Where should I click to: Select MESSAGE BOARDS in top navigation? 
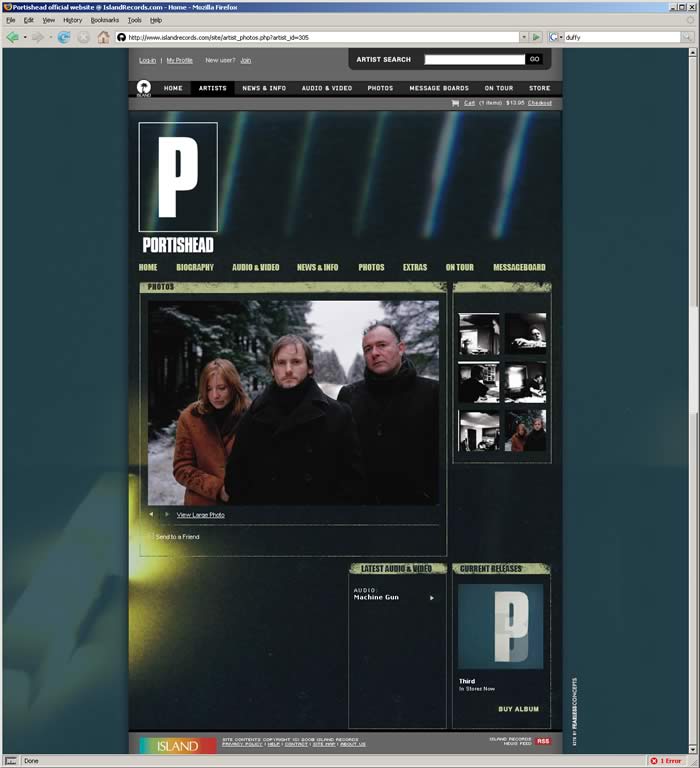pyautogui.click(x=439, y=88)
